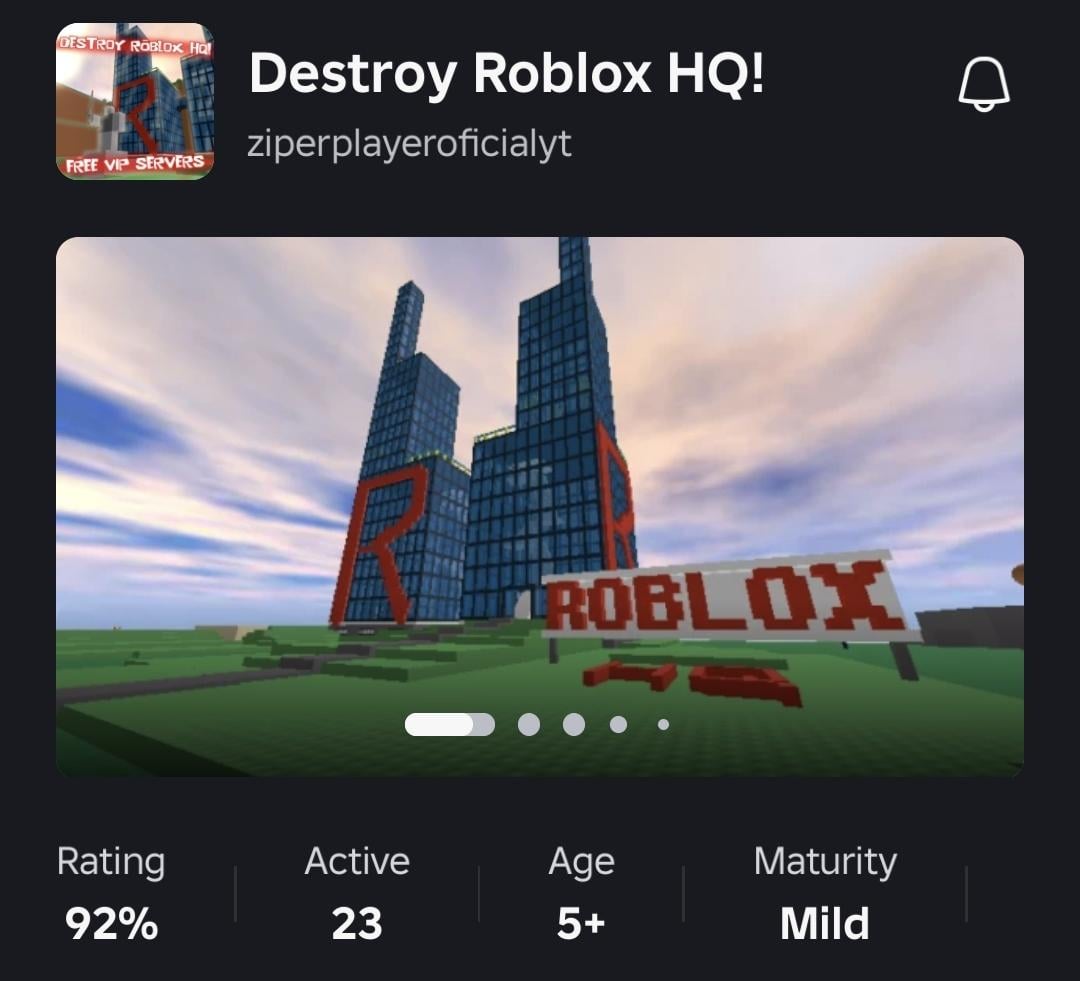The width and height of the screenshot is (1080, 981).
Task: Select the smallest last carousel dot
Action: pos(663,724)
